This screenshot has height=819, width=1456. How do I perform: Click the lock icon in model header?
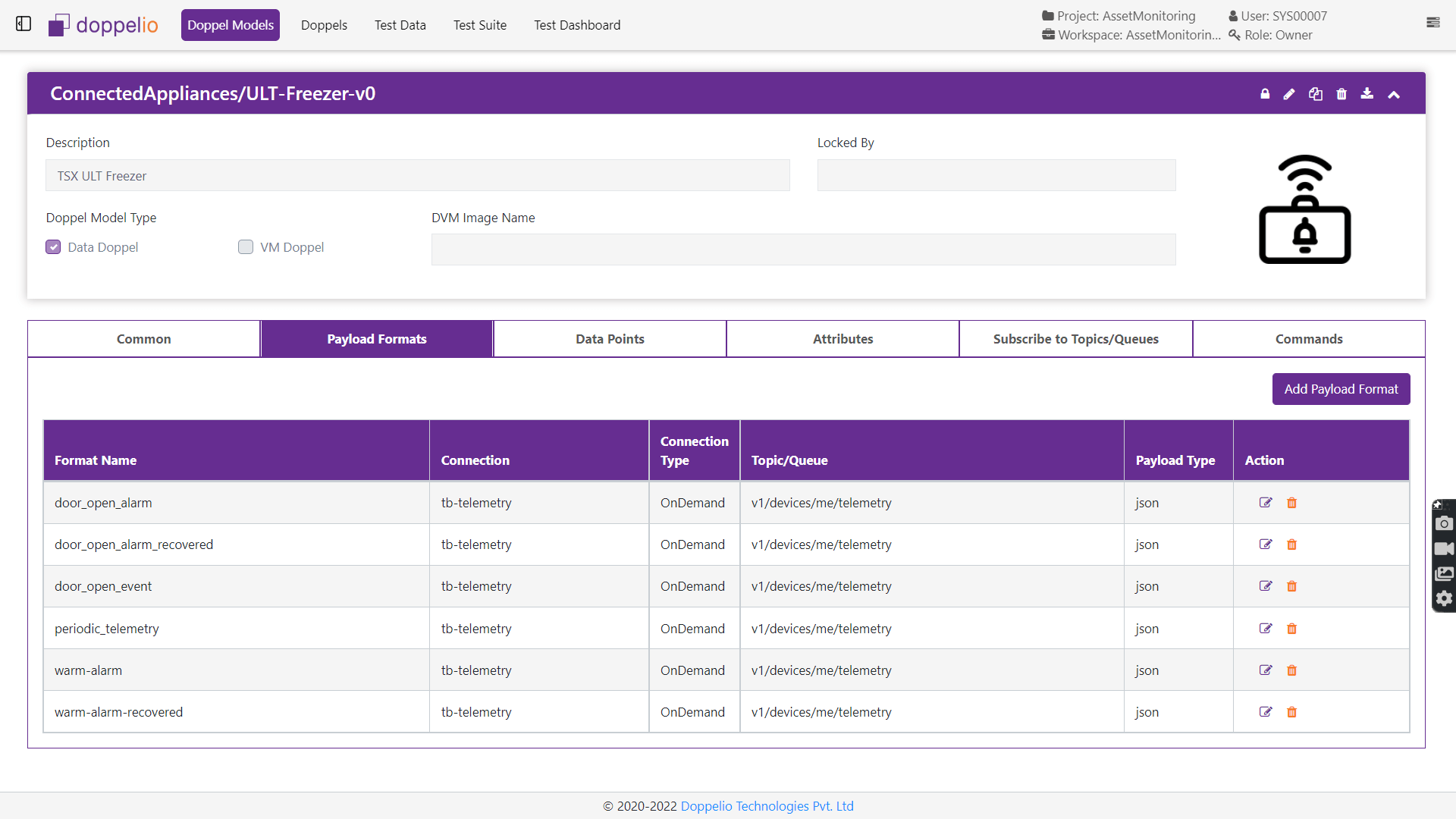(1265, 94)
